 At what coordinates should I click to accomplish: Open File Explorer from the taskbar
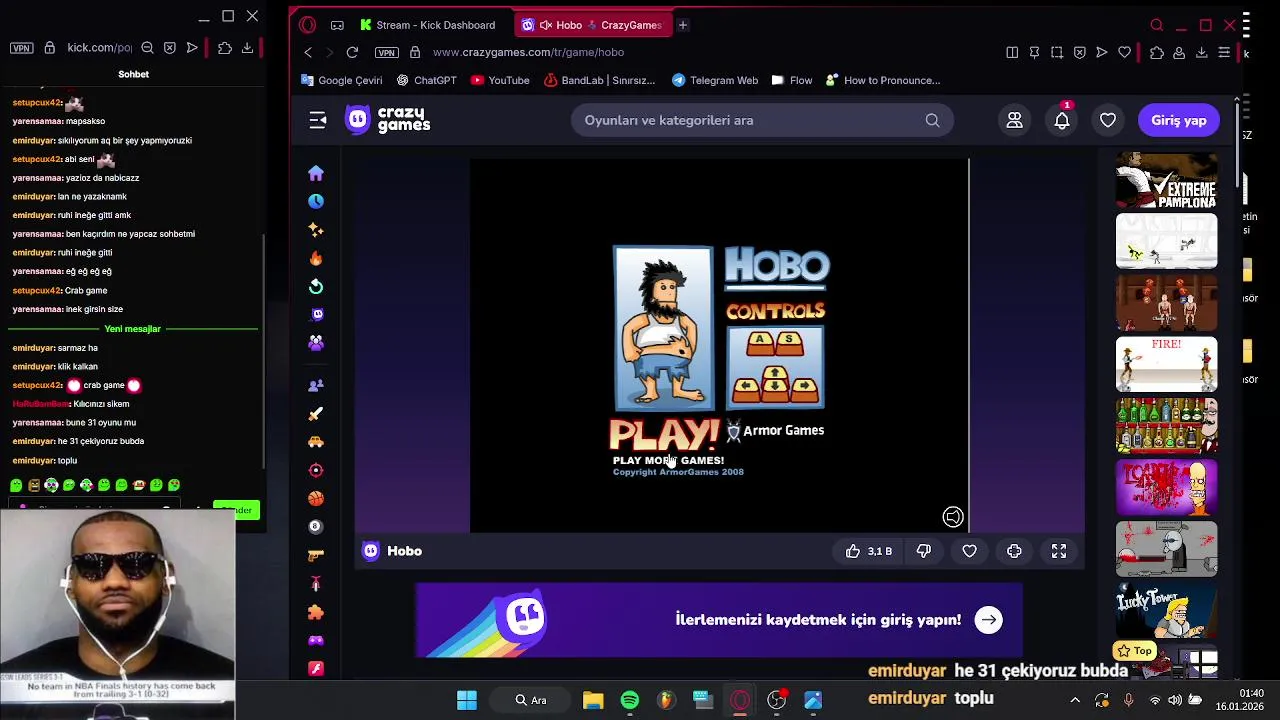click(593, 699)
